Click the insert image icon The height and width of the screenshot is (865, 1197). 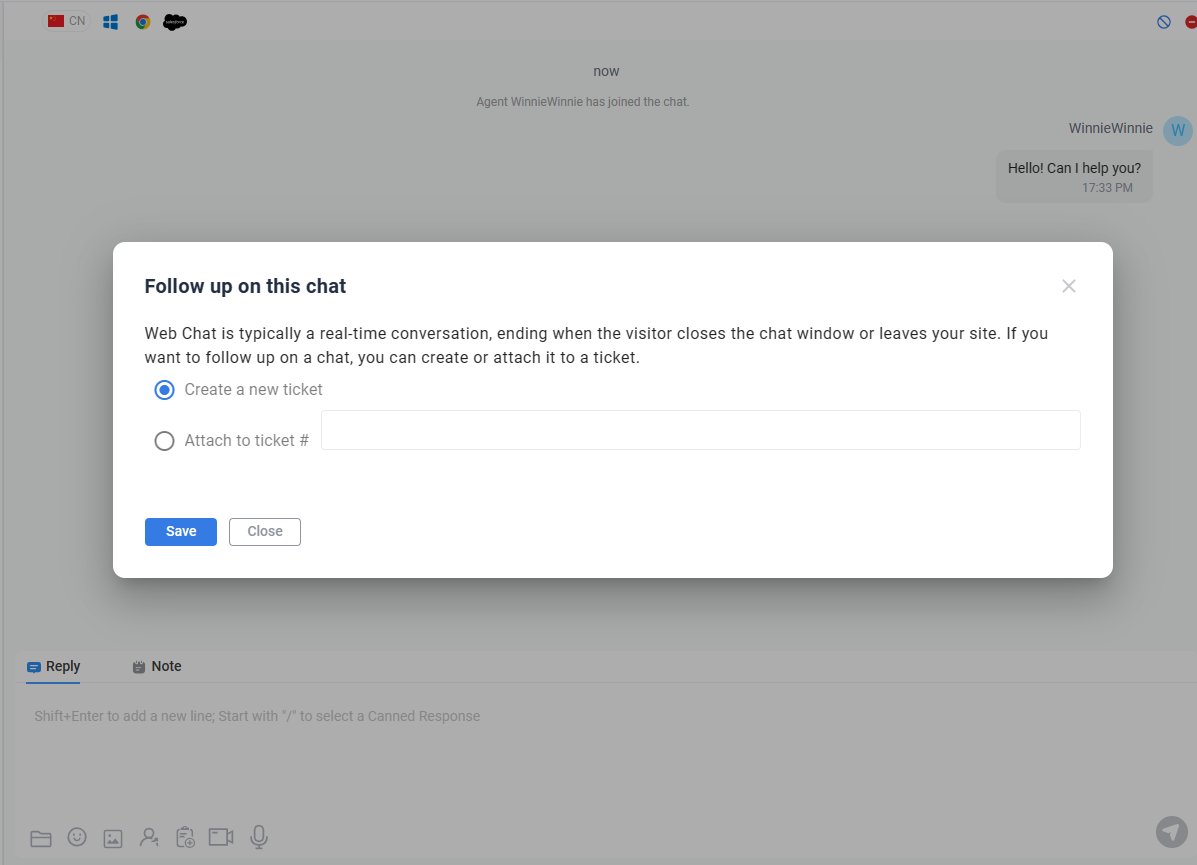point(113,838)
